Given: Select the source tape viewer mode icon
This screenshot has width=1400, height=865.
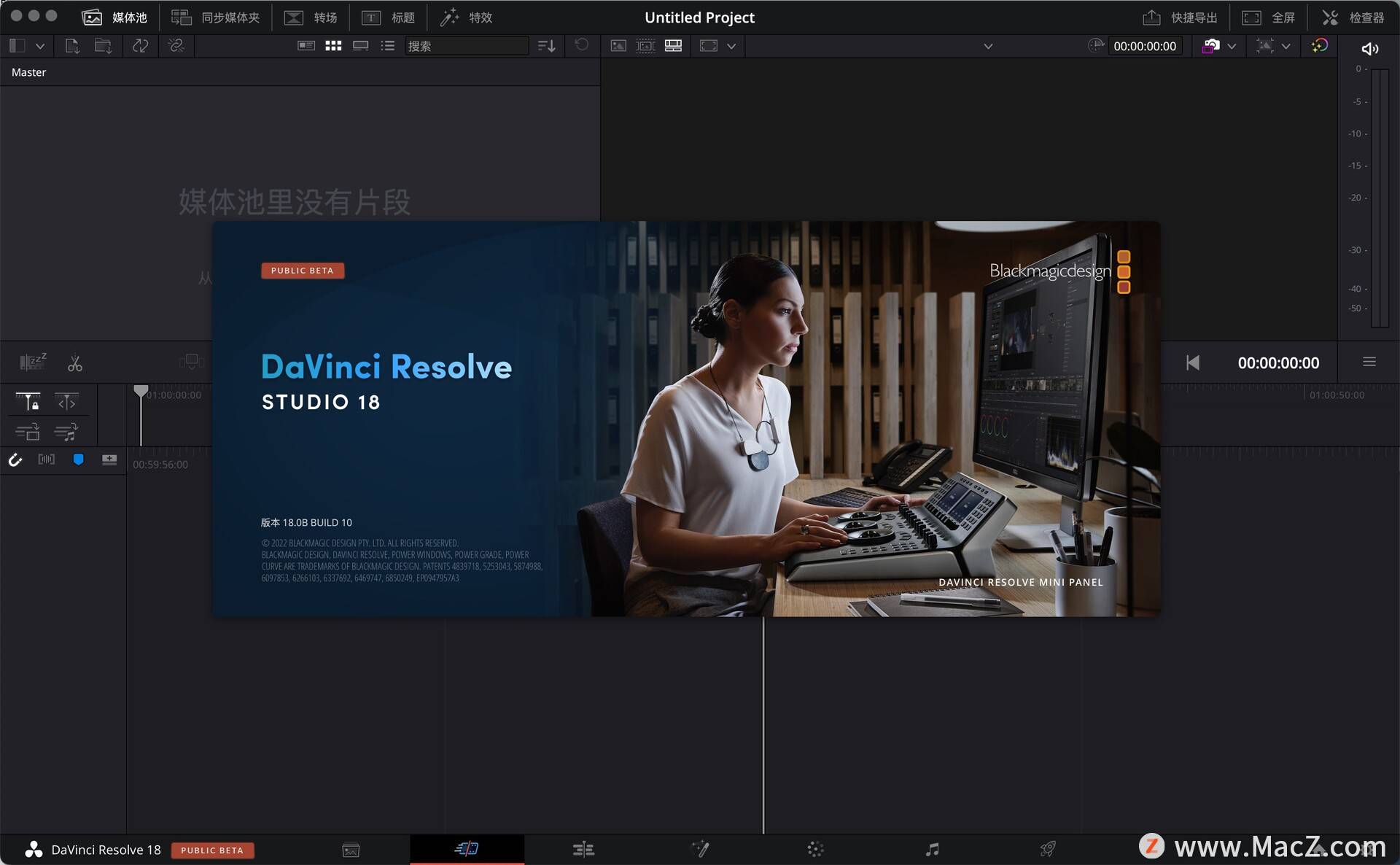Looking at the screenshot, I should [x=645, y=45].
